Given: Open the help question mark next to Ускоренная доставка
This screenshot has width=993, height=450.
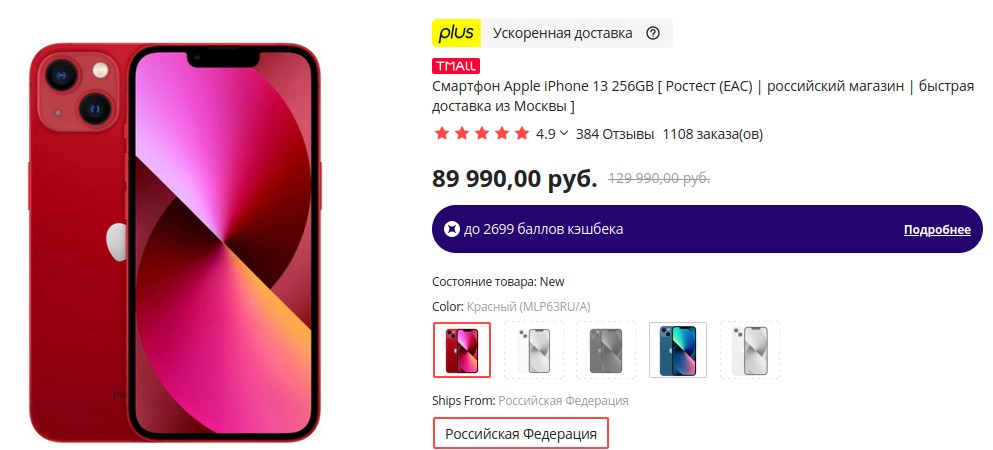Looking at the screenshot, I should coord(653,34).
